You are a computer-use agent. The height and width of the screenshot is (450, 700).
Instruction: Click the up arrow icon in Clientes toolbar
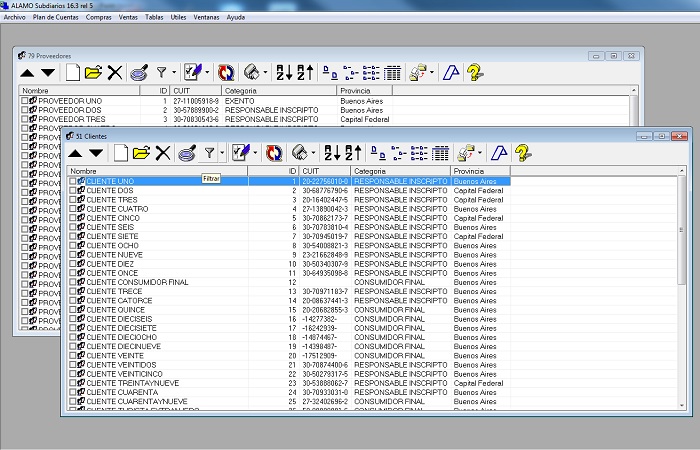(75, 154)
